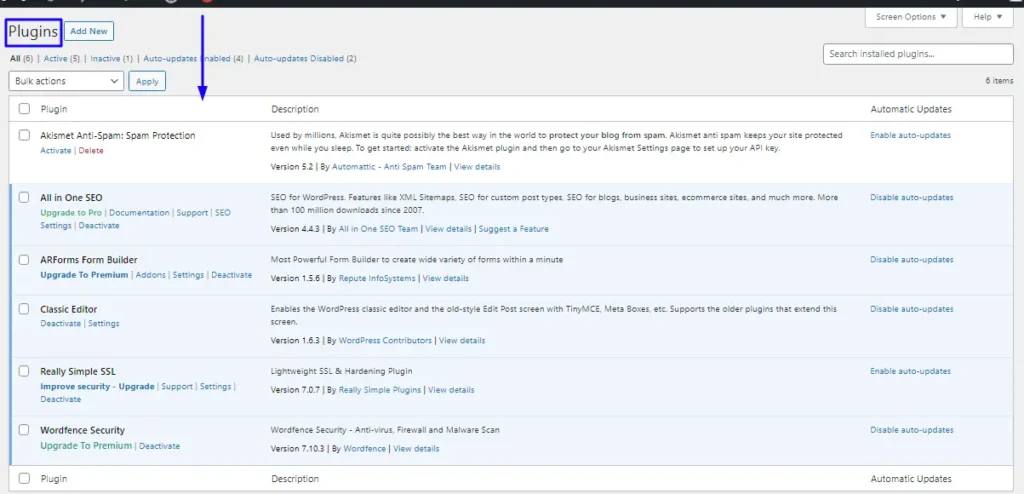Open the WordPress Contributors author link
Screen dimensions: 1024x494
coord(385,340)
